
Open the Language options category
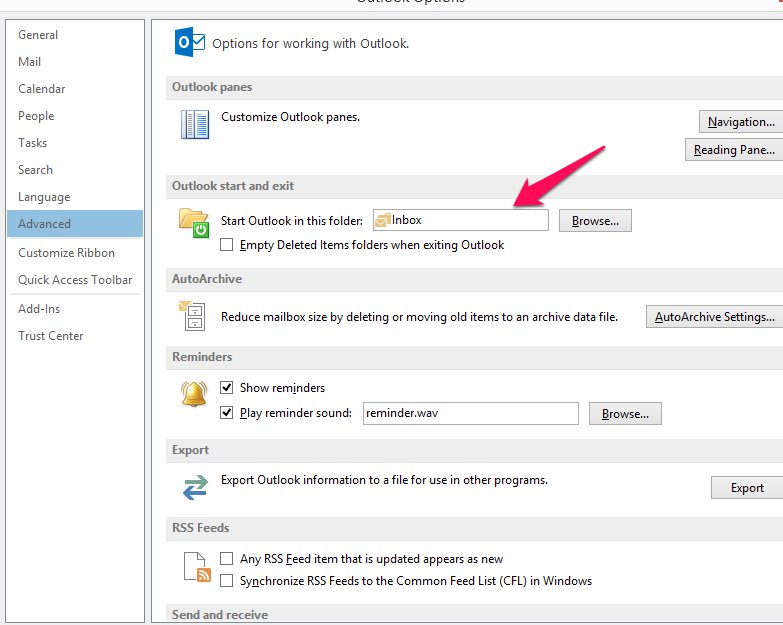click(75, 197)
